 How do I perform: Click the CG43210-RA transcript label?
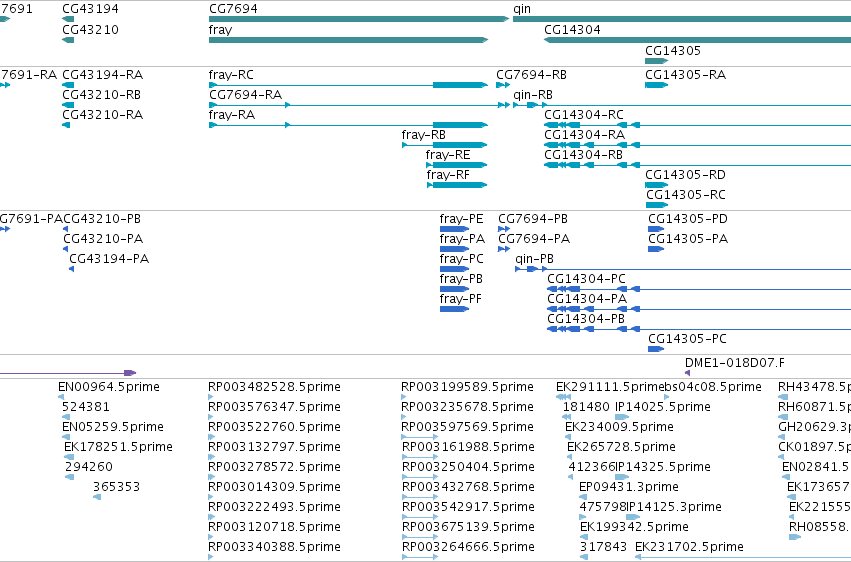click(x=103, y=115)
